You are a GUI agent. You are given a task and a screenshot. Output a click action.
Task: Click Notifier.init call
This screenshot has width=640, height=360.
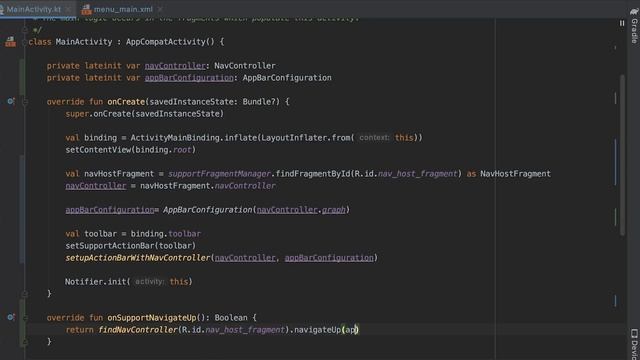[x=97, y=282]
